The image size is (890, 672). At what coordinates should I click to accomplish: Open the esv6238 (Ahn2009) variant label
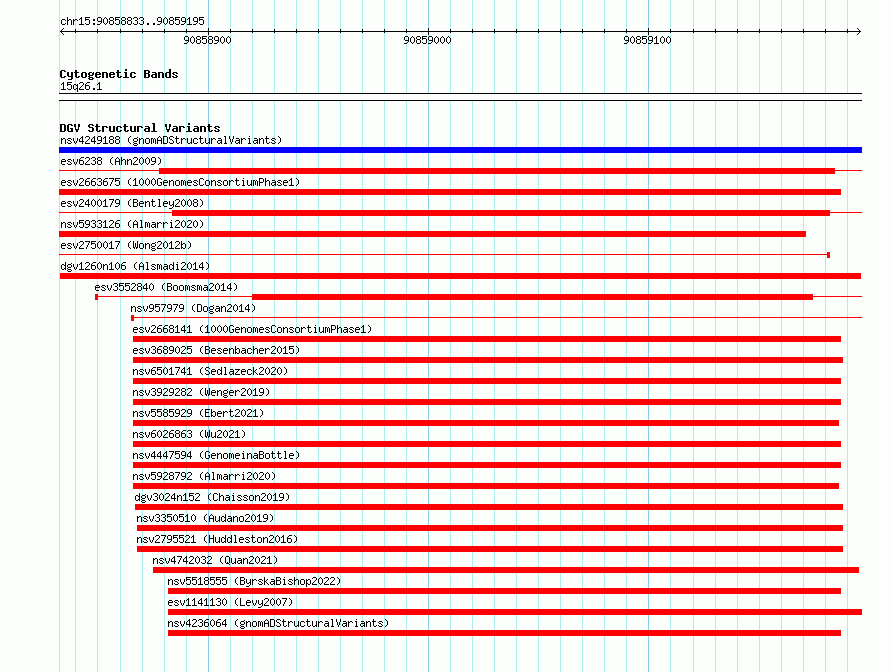[111, 161]
